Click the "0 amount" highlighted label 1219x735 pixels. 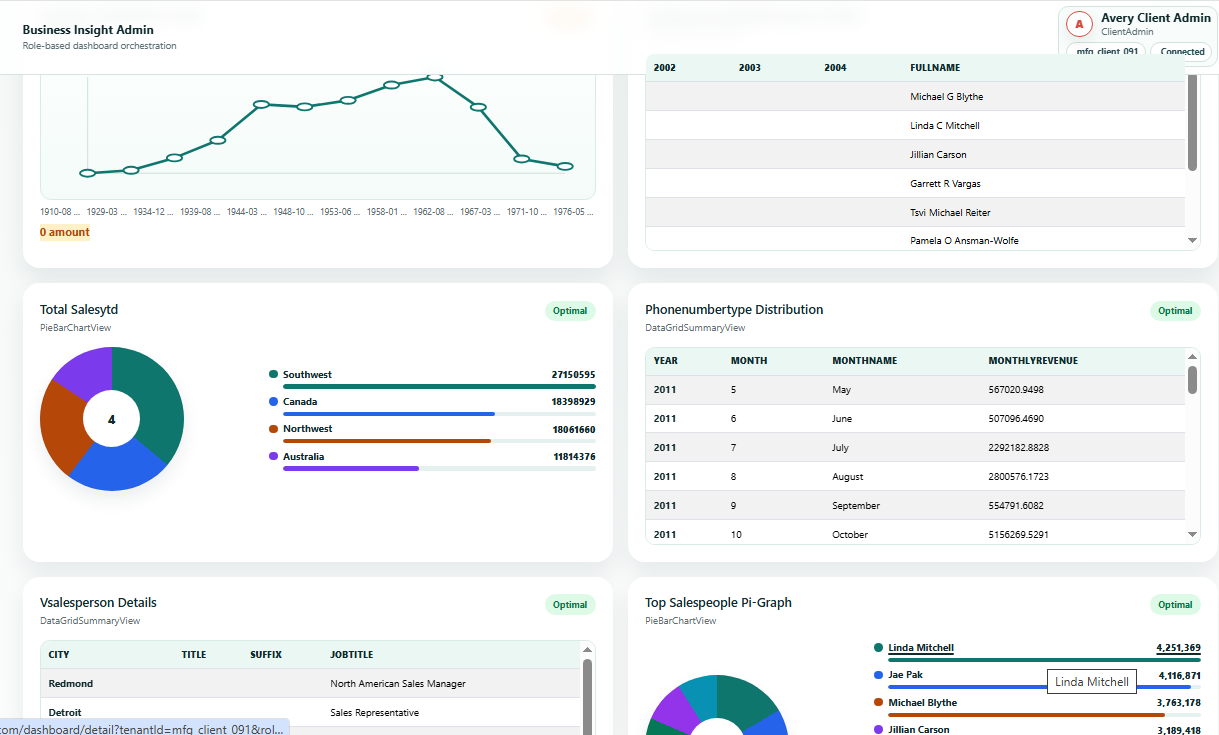[65, 232]
